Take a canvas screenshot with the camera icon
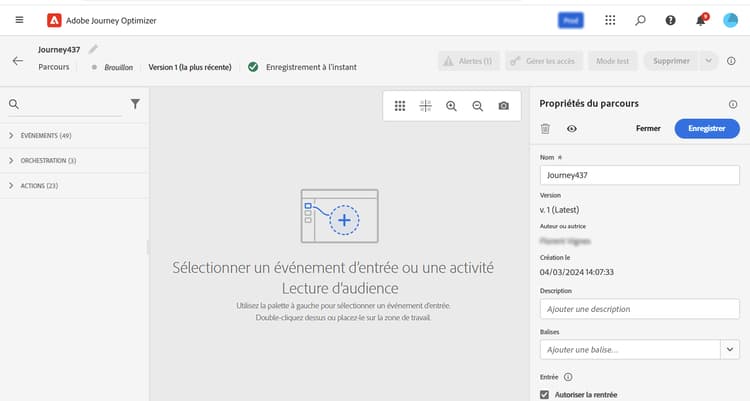The width and height of the screenshot is (750, 401). click(x=503, y=106)
